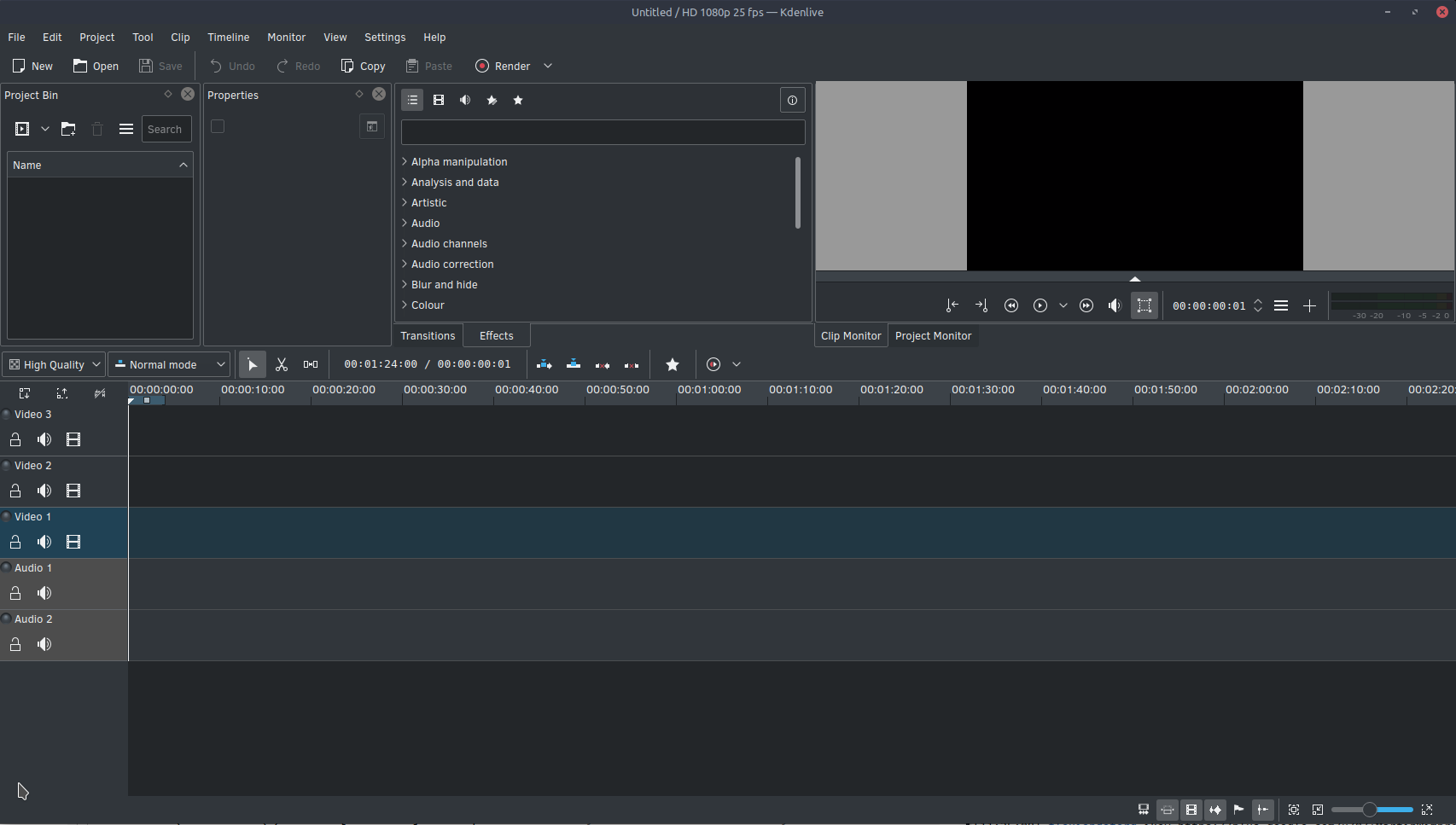1456x825 pixels.
Task: Open the play button options dropdown
Action: [1063, 305]
